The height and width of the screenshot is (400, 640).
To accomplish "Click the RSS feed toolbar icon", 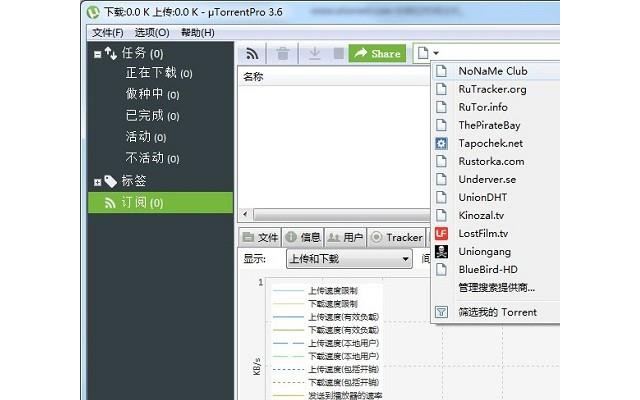I will (252, 53).
